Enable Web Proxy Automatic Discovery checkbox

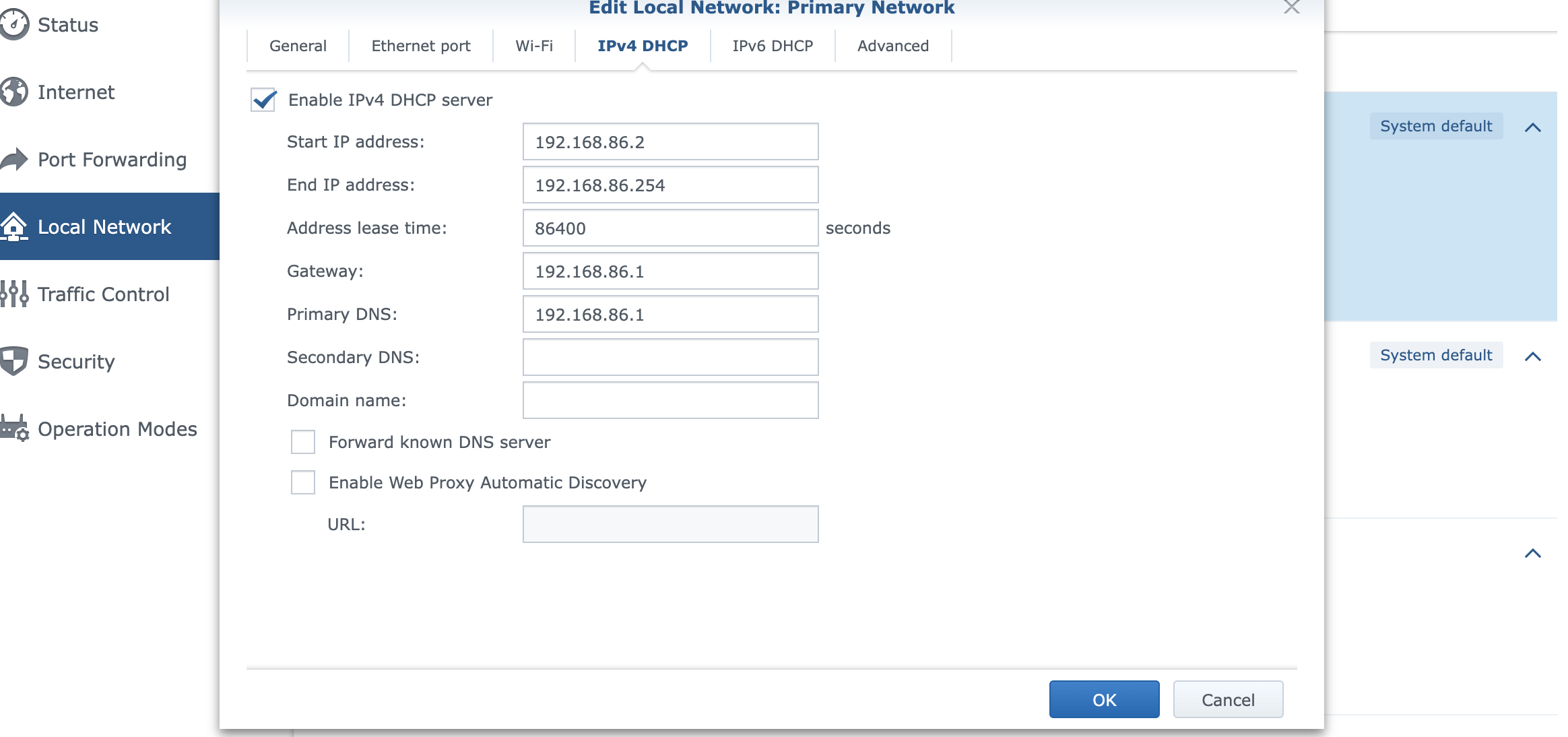point(303,482)
